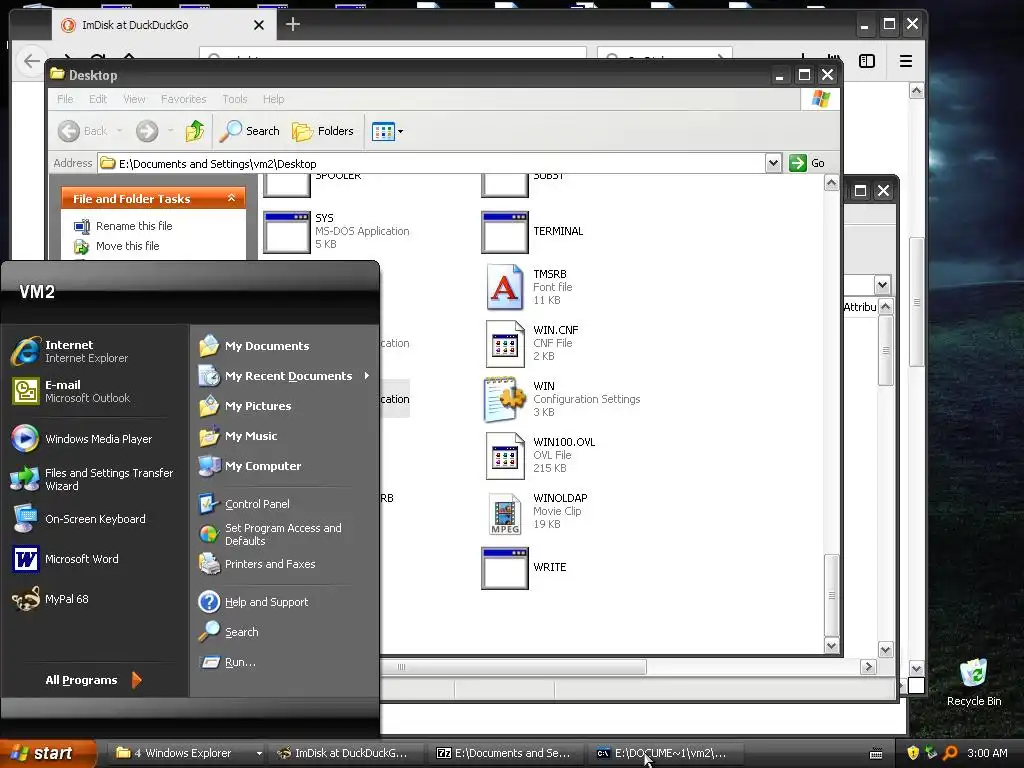This screenshot has width=1024, height=768.
Task: Open Windows Explorer taskbar group
Action: [x=186, y=753]
